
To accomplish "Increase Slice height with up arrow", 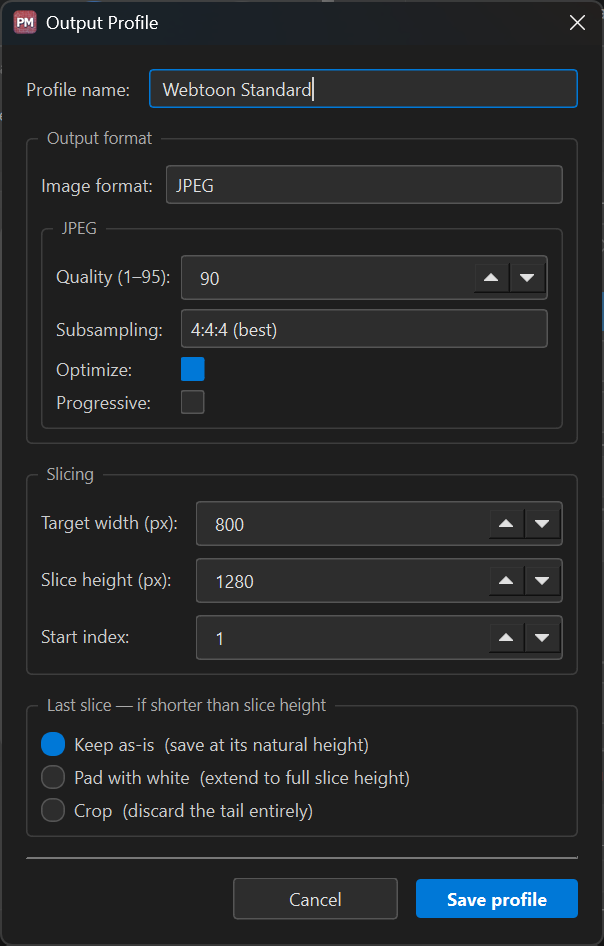I will tap(506, 580).
